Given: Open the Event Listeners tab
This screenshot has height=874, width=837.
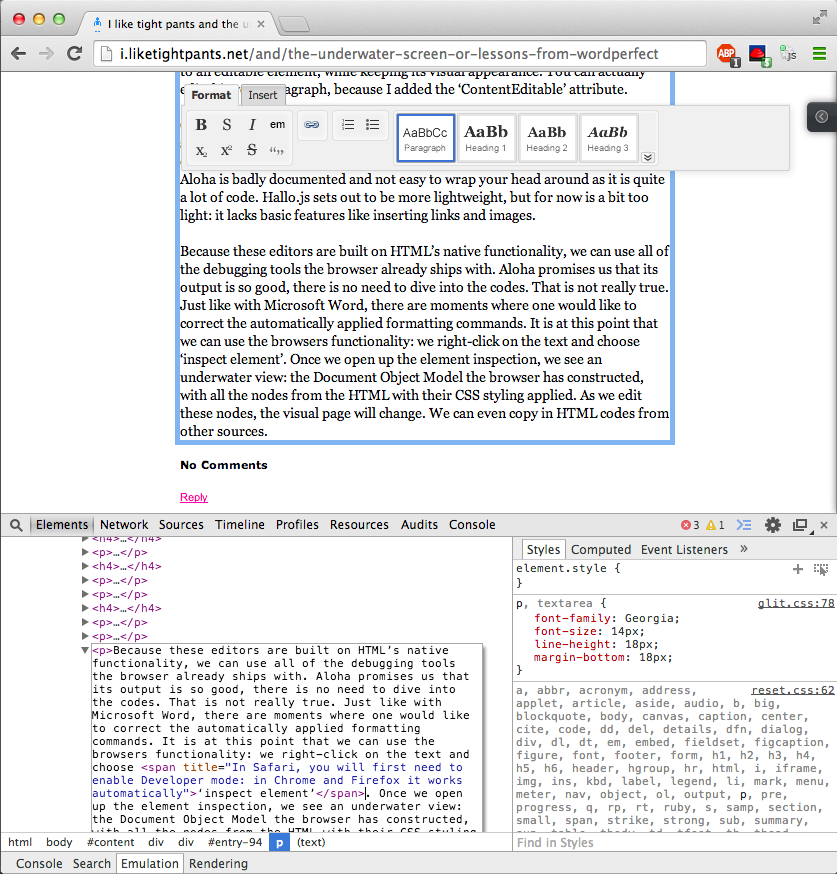Looking at the screenshot, I should coord(684,550).
